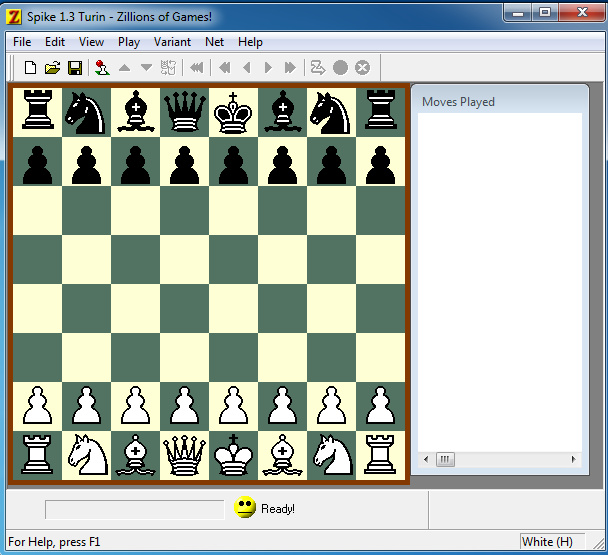
Task: Click the empty d4 square
Action: [184, 308]
